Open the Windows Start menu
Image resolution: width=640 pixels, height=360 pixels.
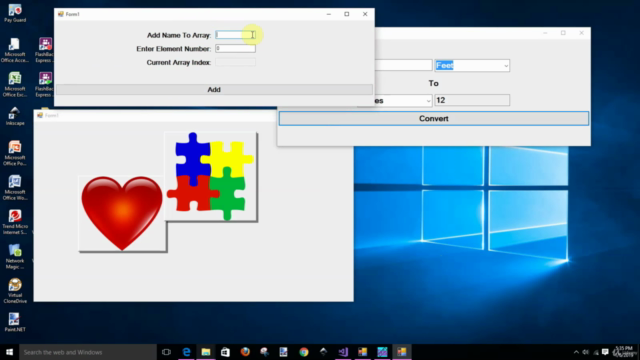pyautogui.click(x=9, y=352)
